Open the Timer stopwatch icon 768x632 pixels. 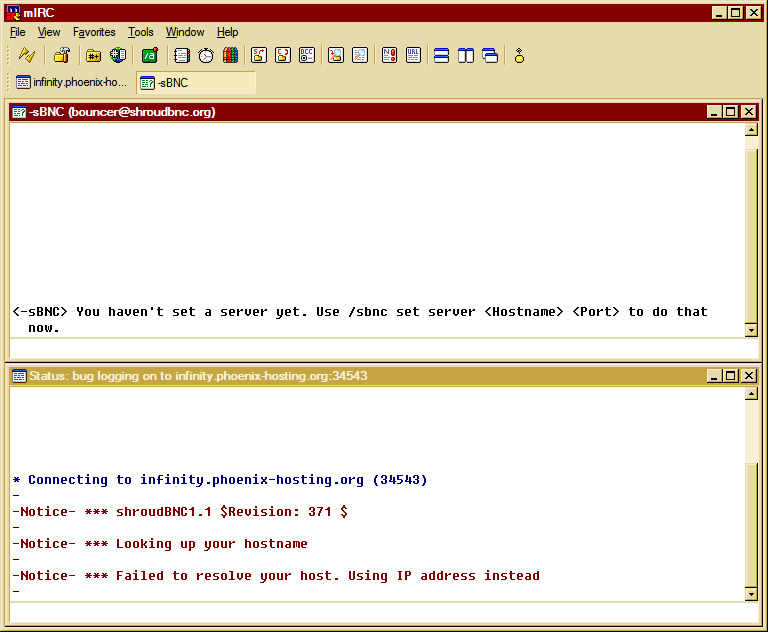click(206, 55)
